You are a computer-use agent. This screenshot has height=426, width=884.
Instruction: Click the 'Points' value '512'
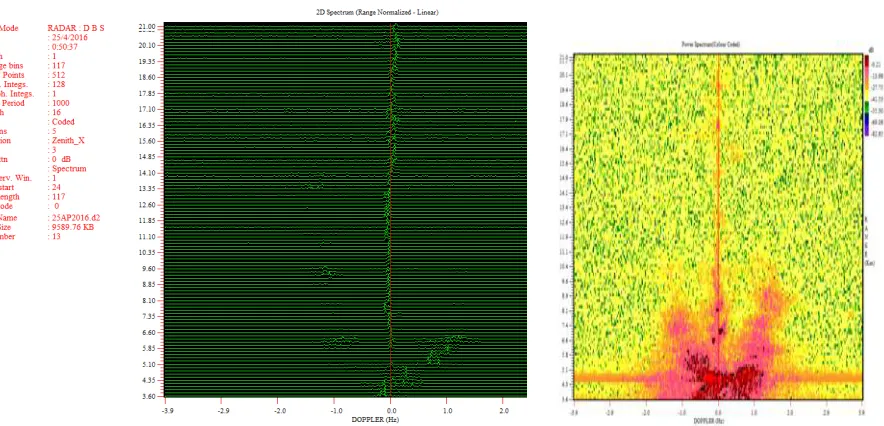57,75
